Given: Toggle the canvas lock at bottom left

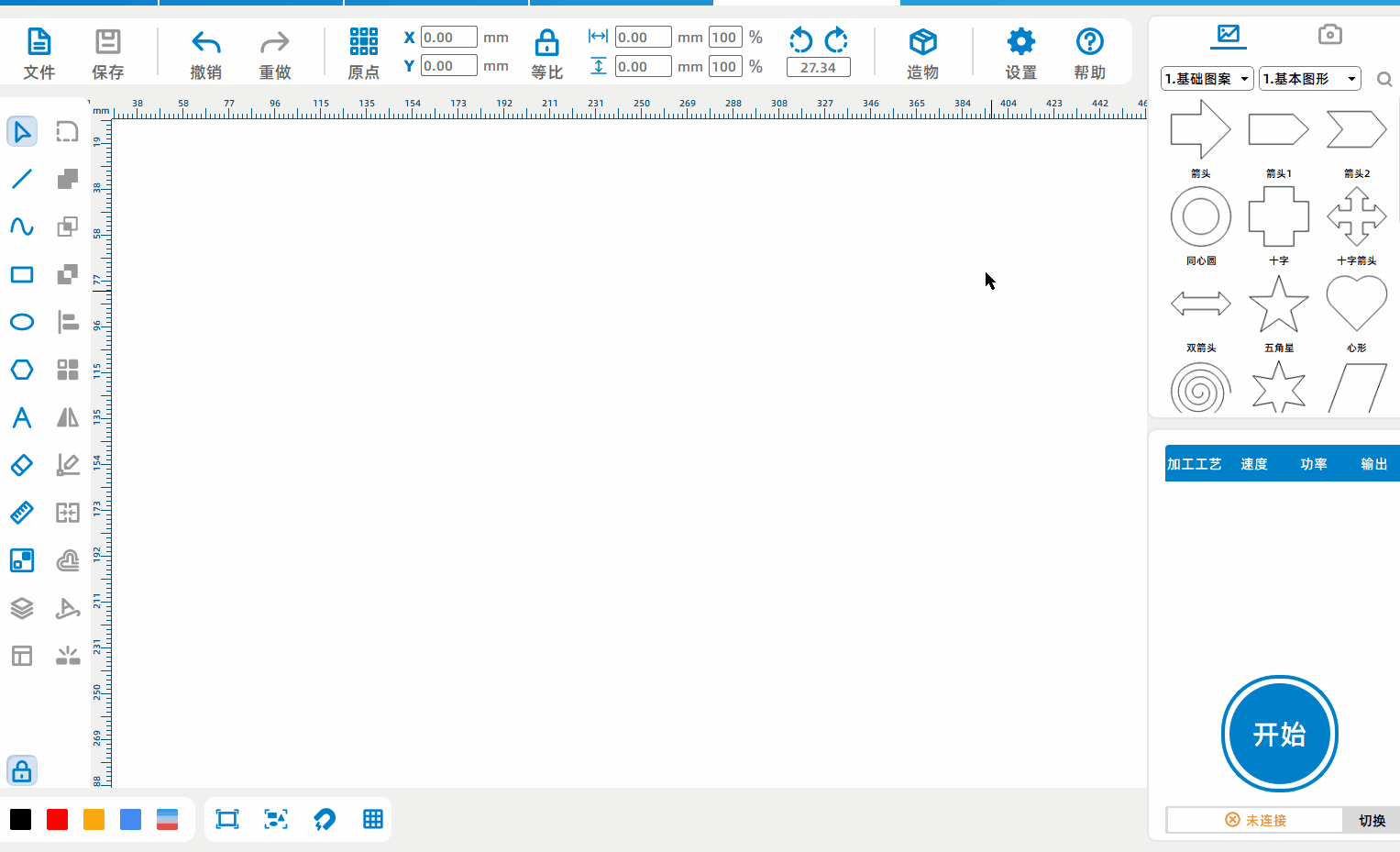Looking at the screenshot, I should pyautogui.click(x=22, y=770).
